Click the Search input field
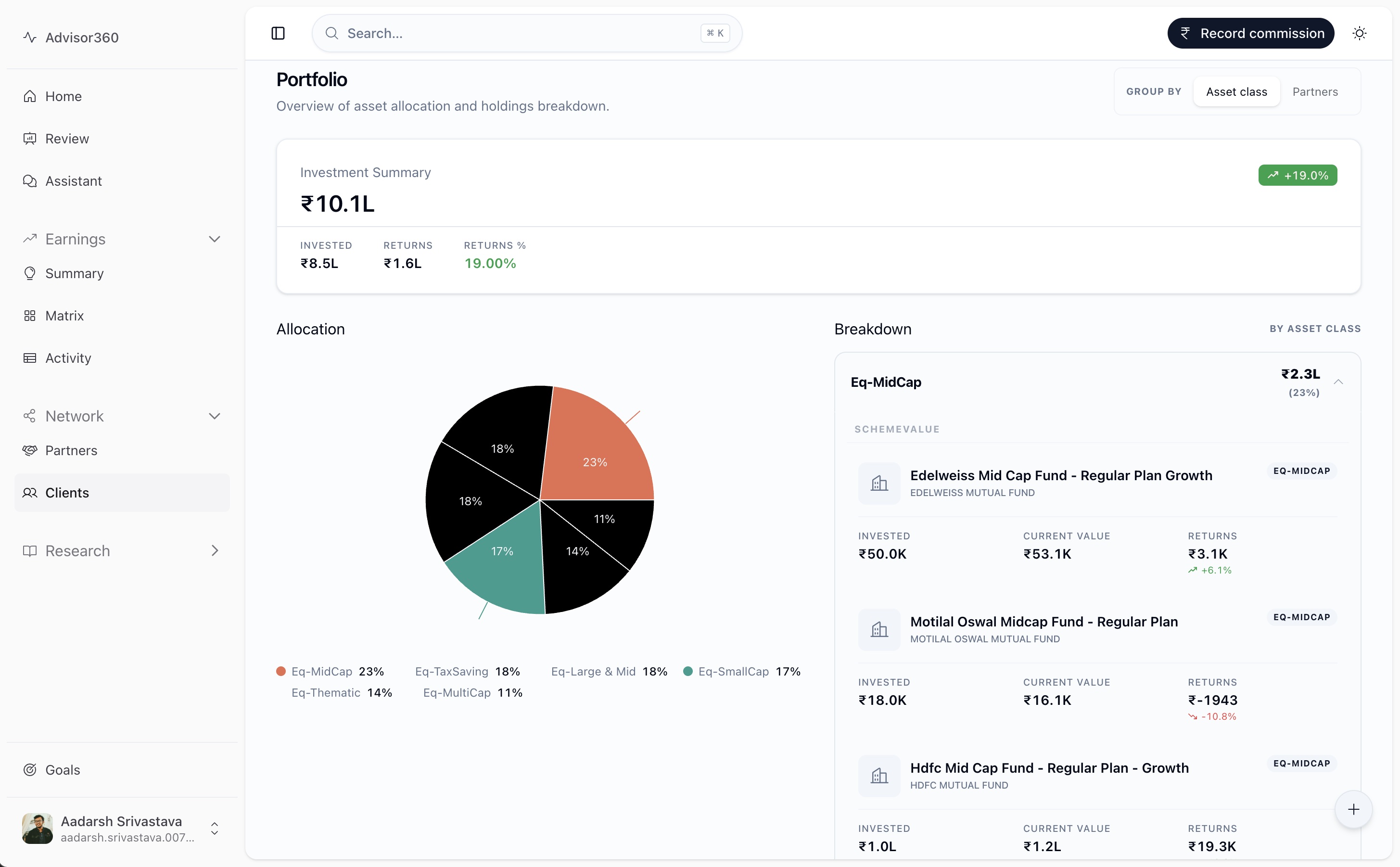Viewport: 1400px width, 867px height. click(x=527, y=33)
